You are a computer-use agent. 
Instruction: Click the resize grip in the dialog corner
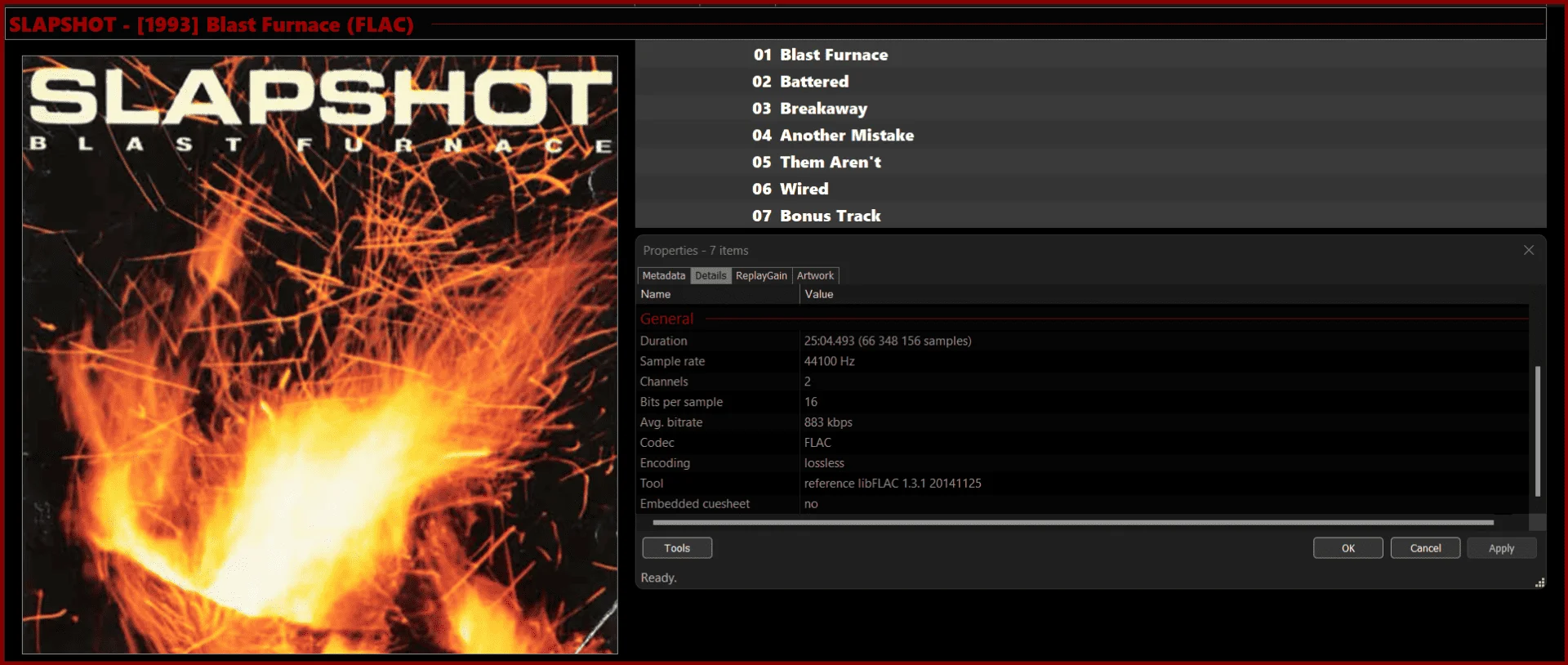pyautogui.click(x=1539, y=582)
